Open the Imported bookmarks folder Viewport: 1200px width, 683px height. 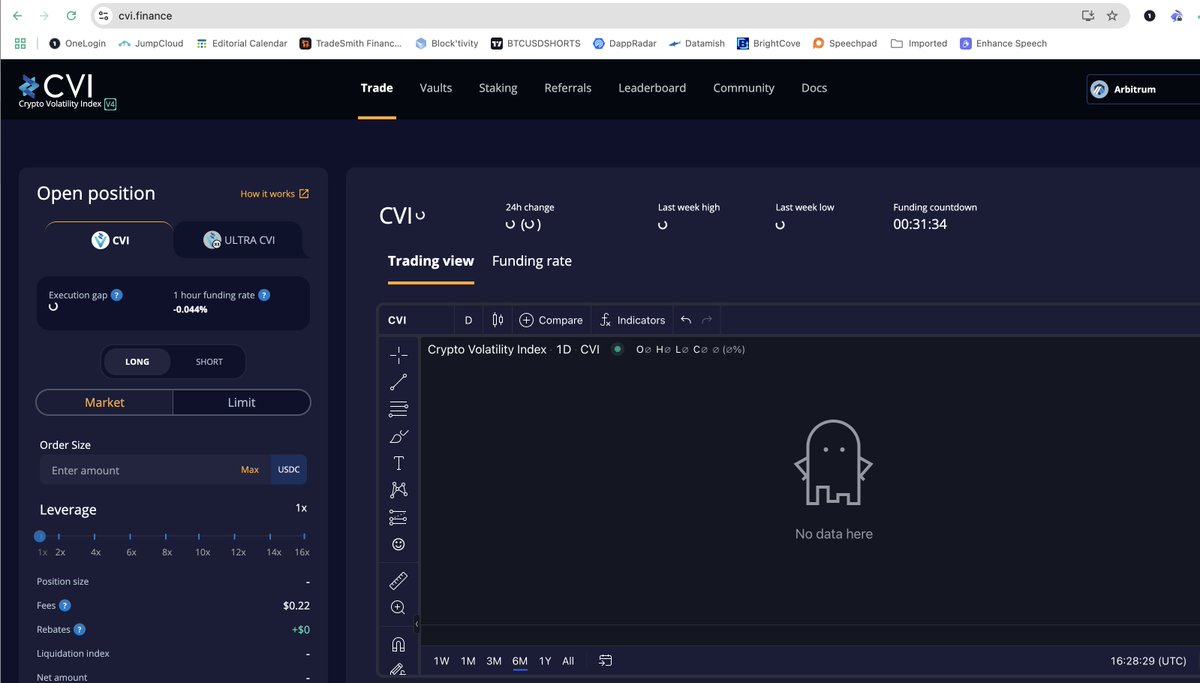click(x=919, y=43)
